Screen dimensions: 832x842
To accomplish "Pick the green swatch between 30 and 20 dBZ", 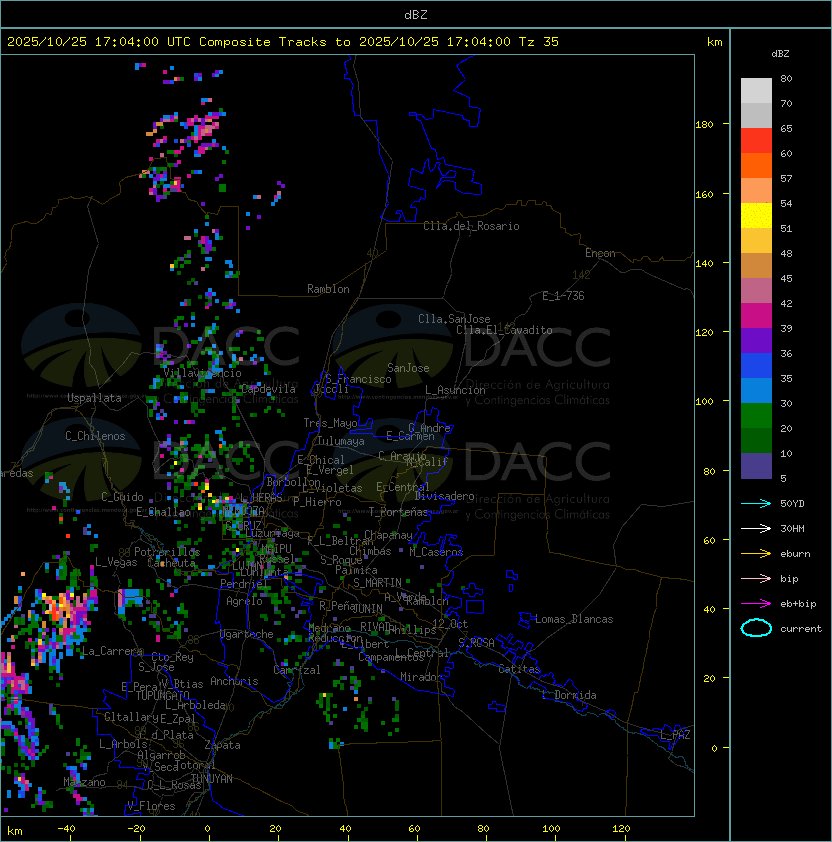I will coord(756,416).
